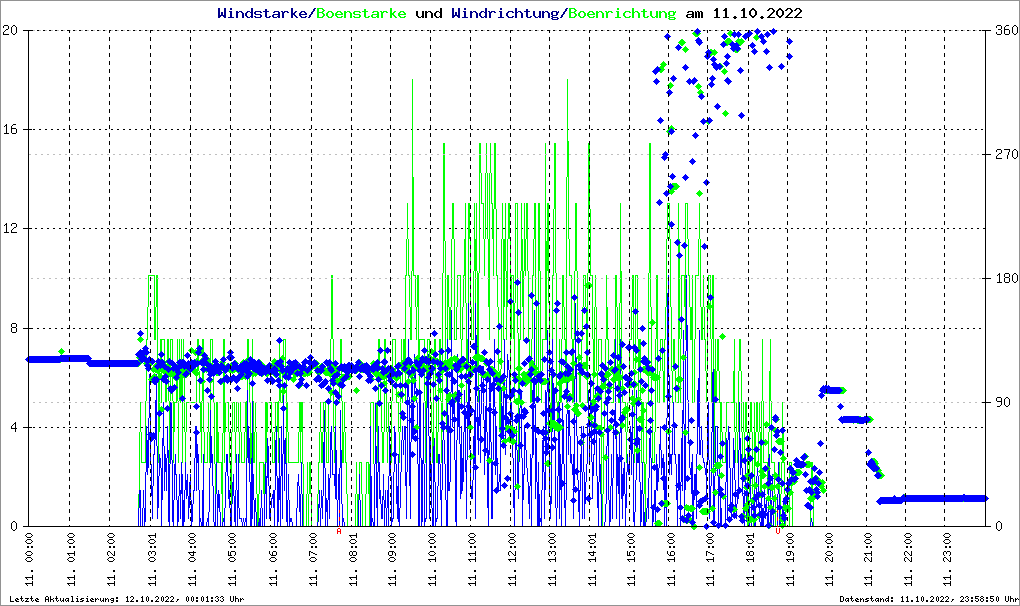Click time label '11. 16:00' on x-axis
Image resolution: width=1020 pixels, height=606 pixels.
(x=669, y=560)
